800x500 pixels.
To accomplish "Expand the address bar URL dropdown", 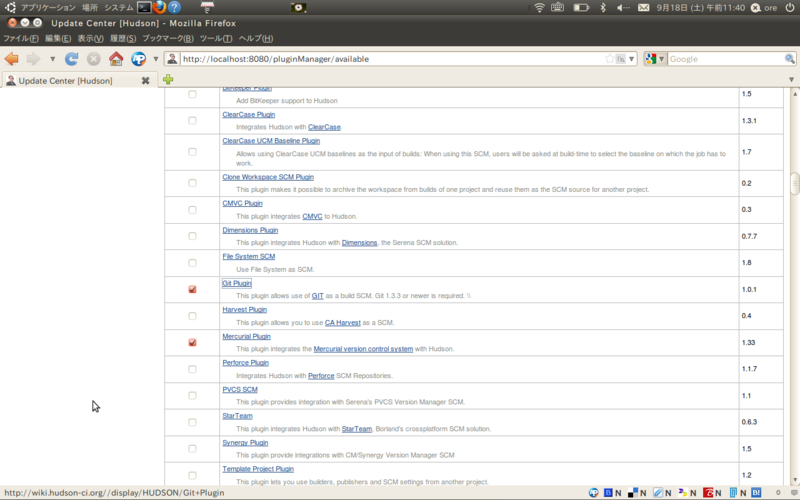I will click(632, 59).
